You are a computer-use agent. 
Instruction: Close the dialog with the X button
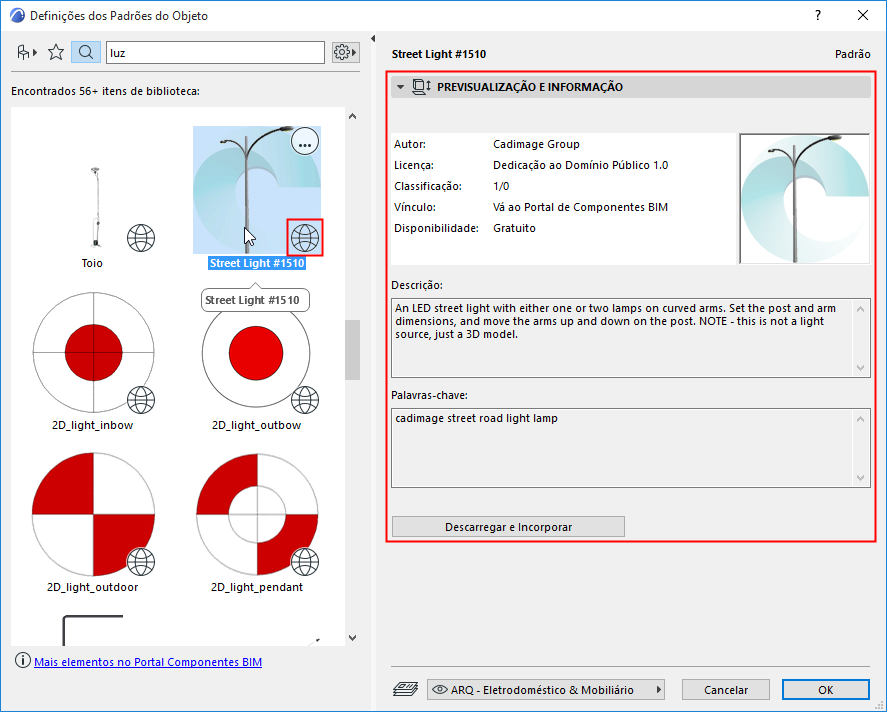pyautogui.click(x=863, y=15)
